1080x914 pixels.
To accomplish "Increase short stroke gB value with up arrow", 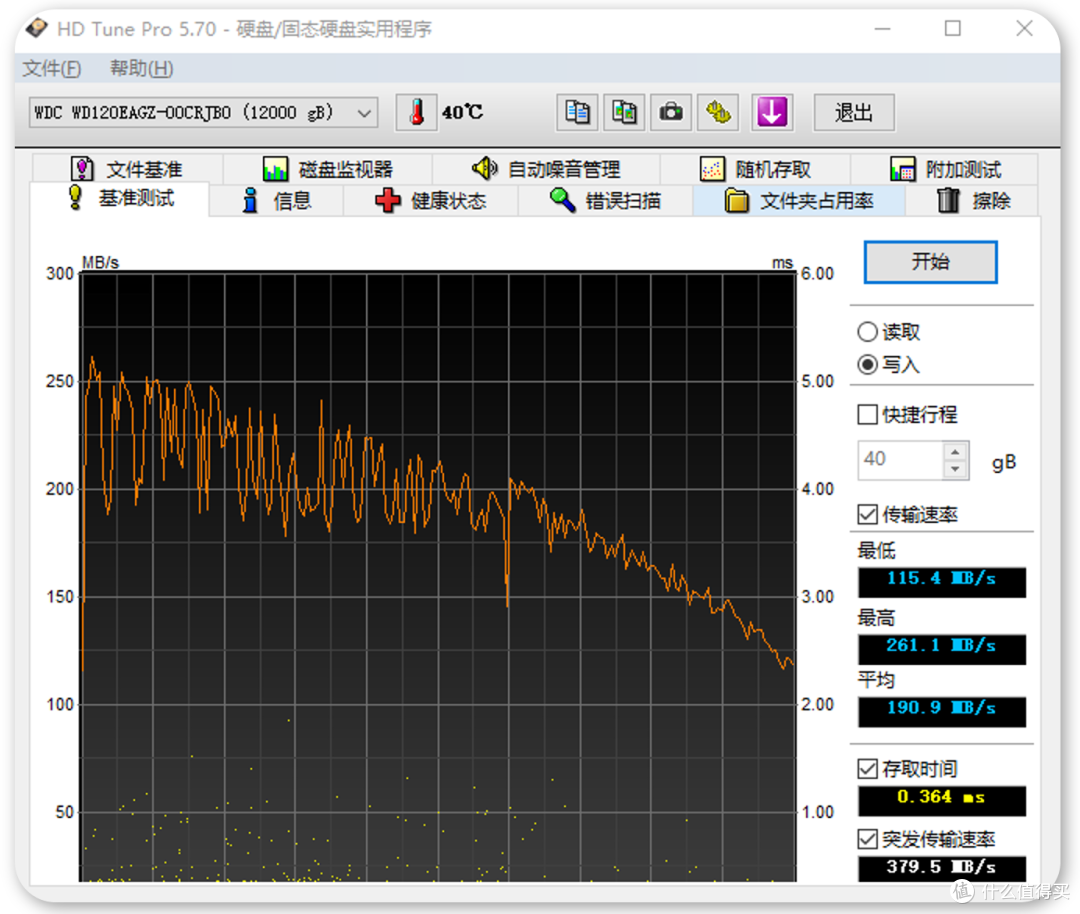I will [955, 452].
